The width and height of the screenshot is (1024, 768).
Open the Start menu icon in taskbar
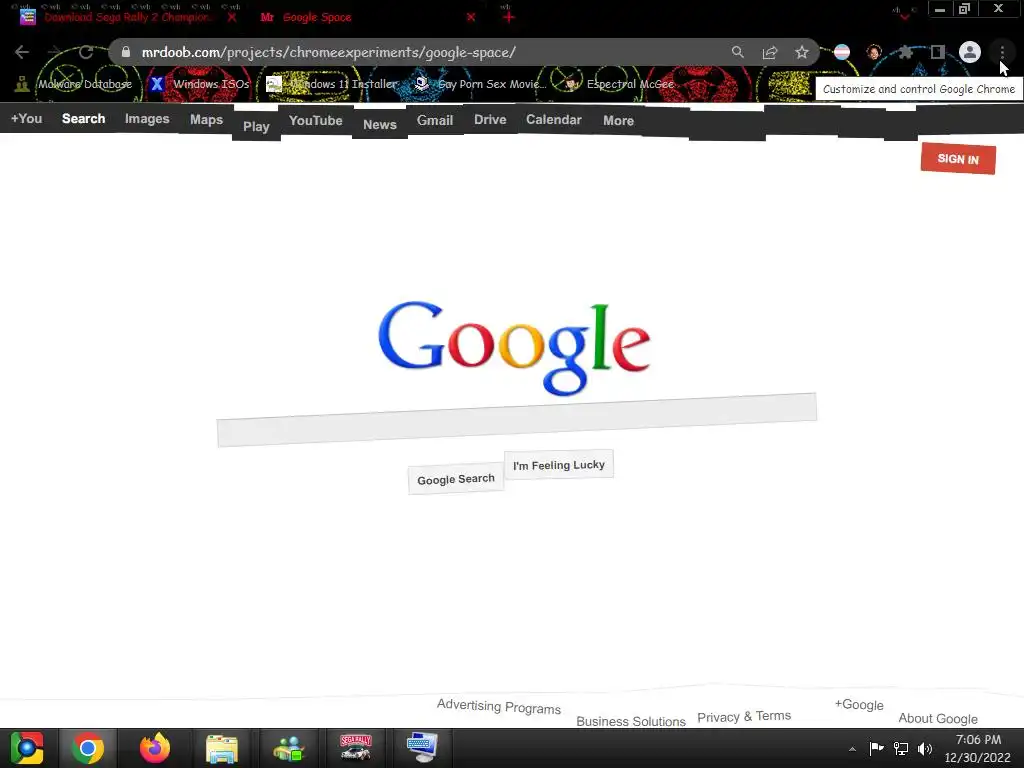(x=27, y=748)
